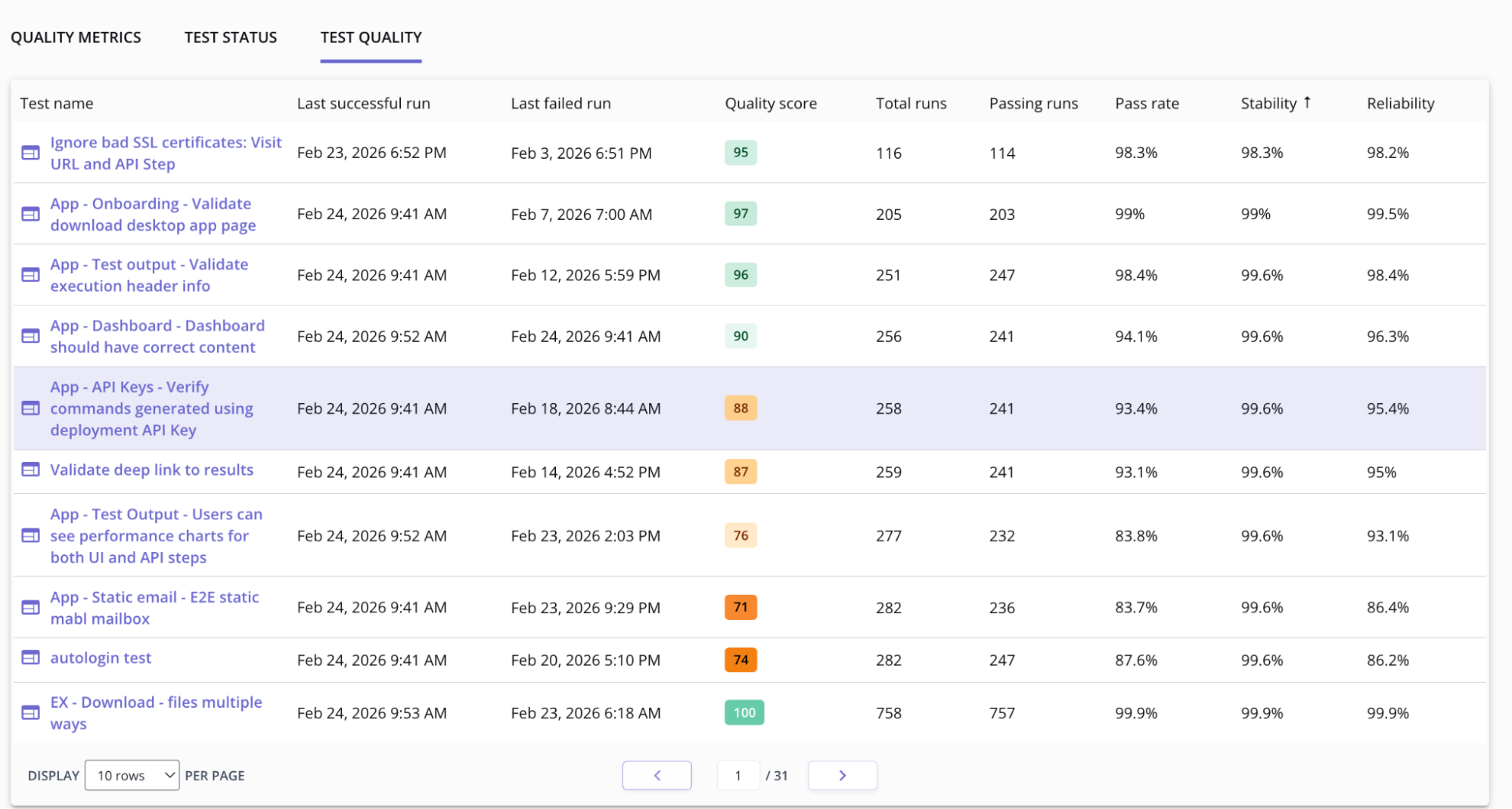Click test icon beside EX - Download files
Screen dimensions: 1512x809
pyautogui.click(x=30, y=712)
